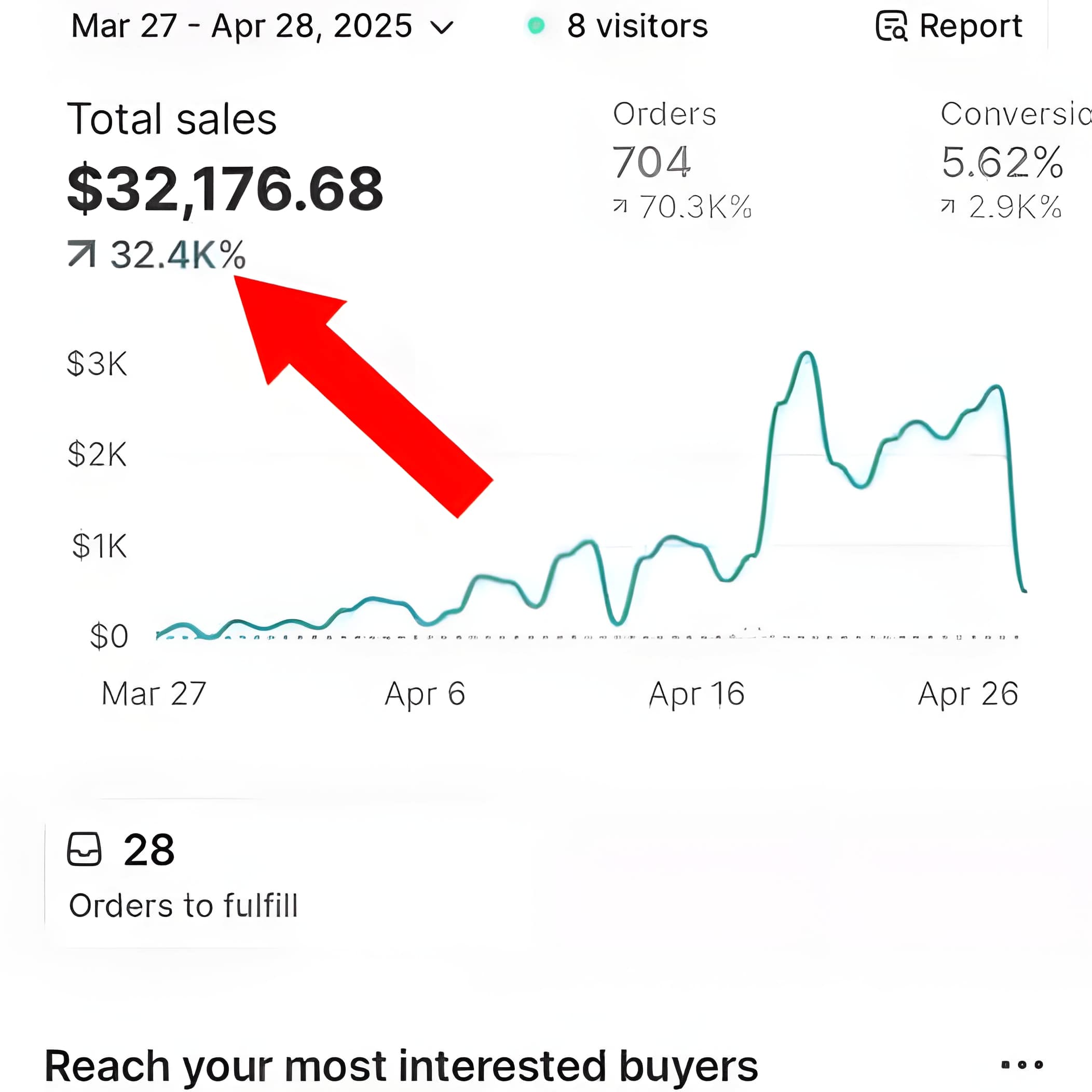Click the Reach your most interested buyers heading
The height and width of the screenshot is (1092, 1092).
click(x=401, y=1066)
